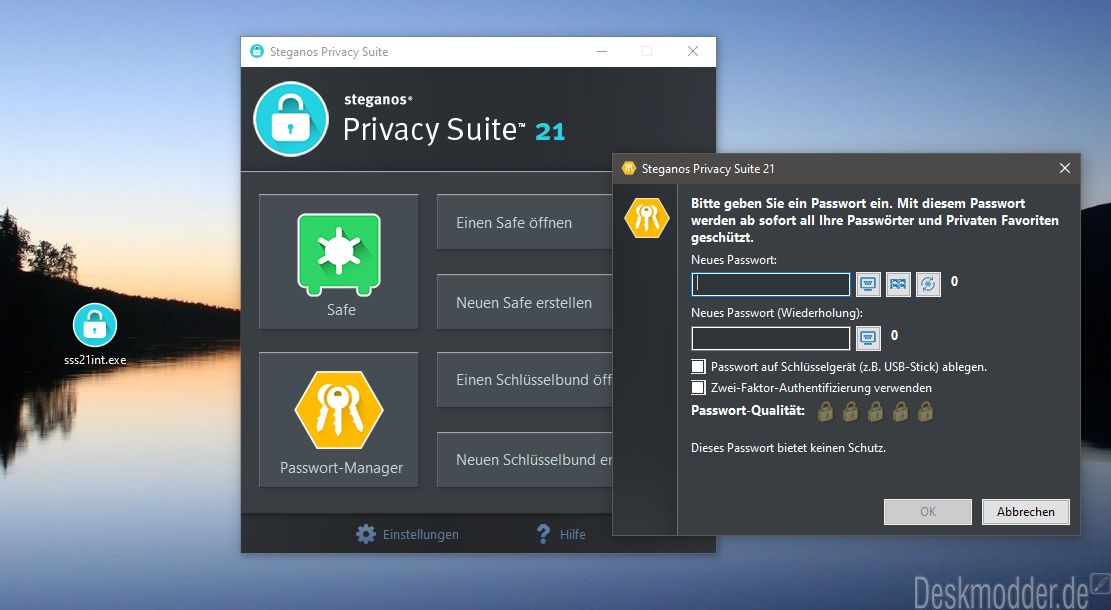Click Einen Safe öffnen

pos(524,222)
